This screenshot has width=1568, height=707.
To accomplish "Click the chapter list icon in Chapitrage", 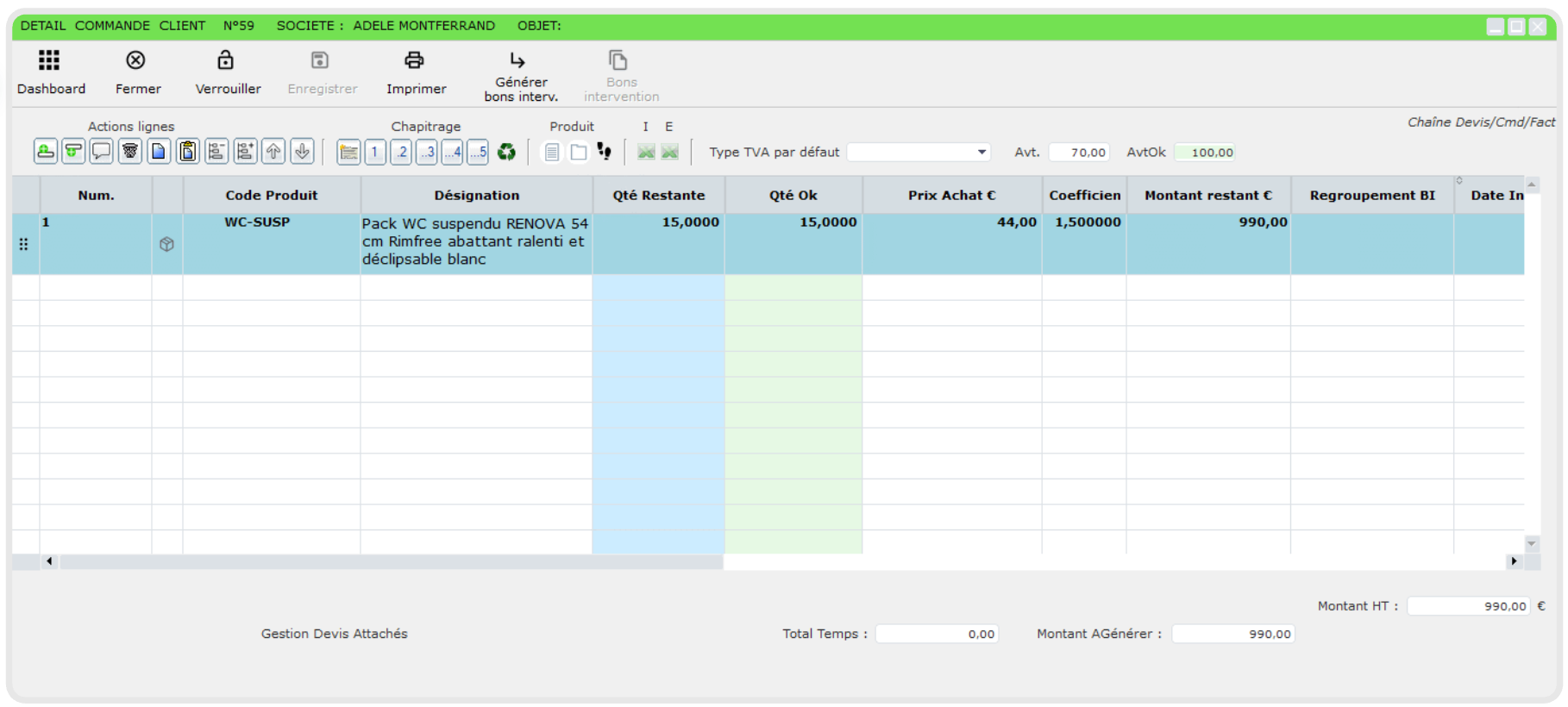I will [x=348, y=153].
